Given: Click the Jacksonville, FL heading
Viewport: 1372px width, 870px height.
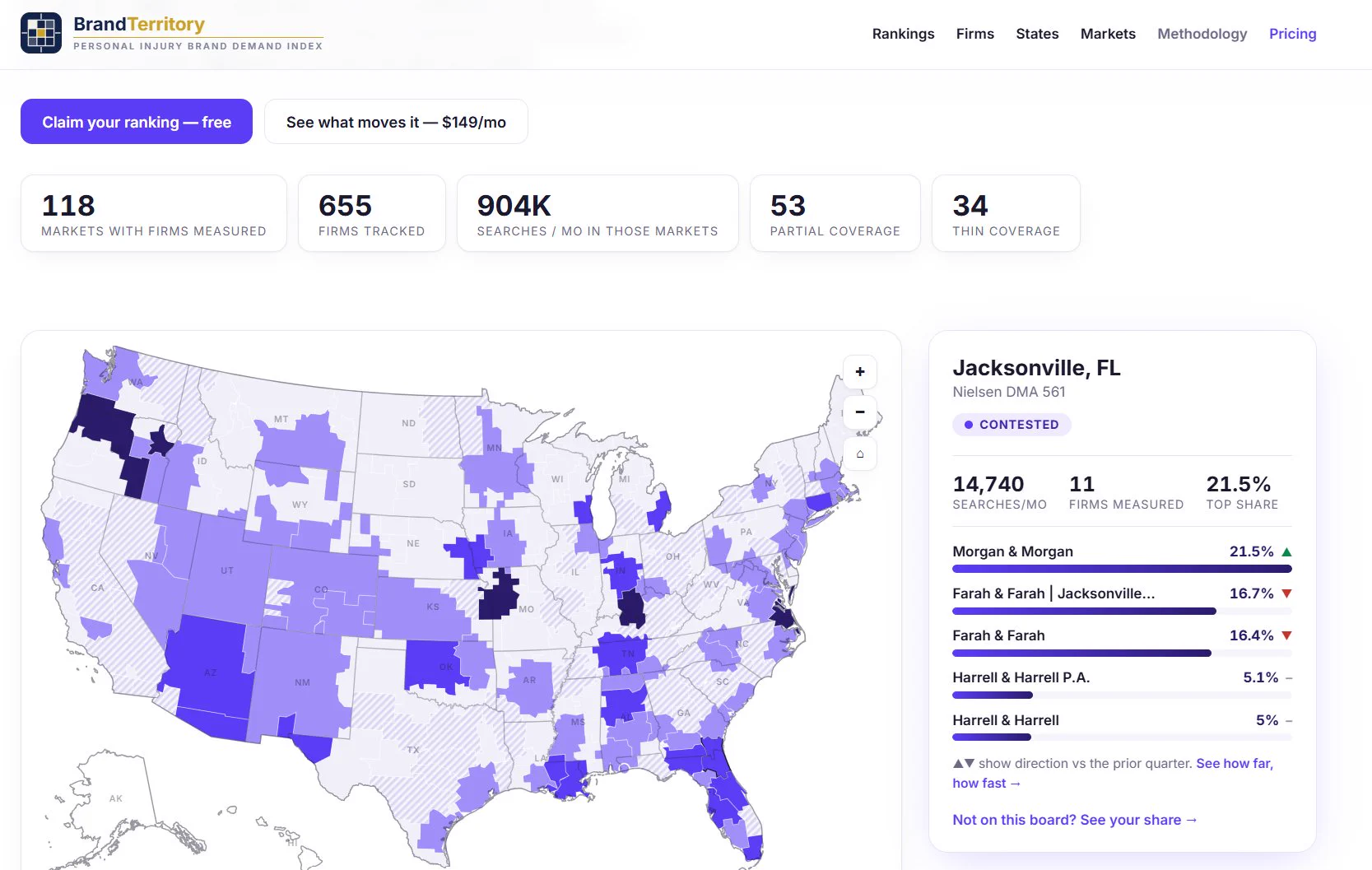Looking at the screenshot, I should coord(1036,368).
